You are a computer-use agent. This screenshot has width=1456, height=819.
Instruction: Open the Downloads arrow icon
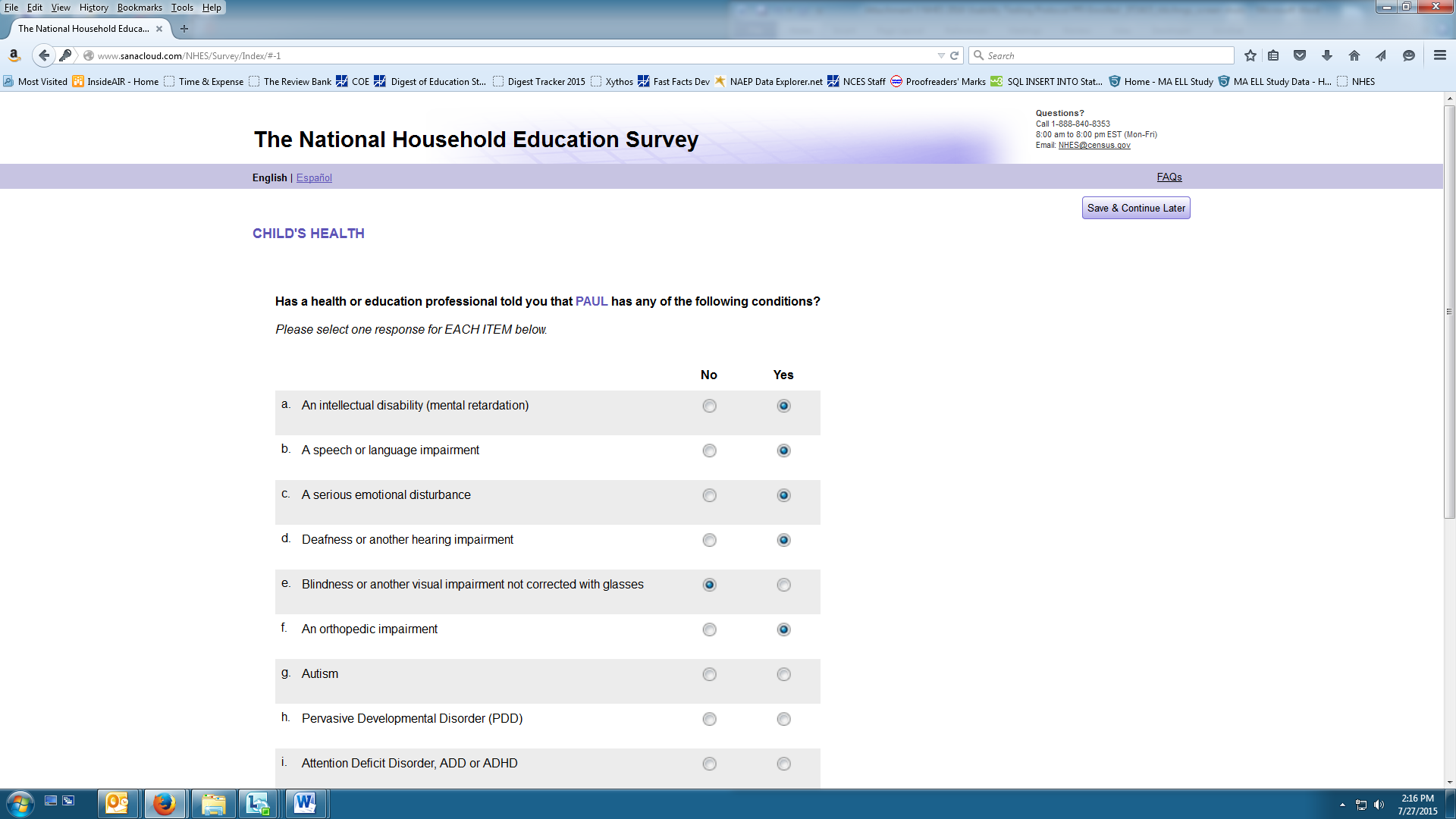(x=1327, y=55)
